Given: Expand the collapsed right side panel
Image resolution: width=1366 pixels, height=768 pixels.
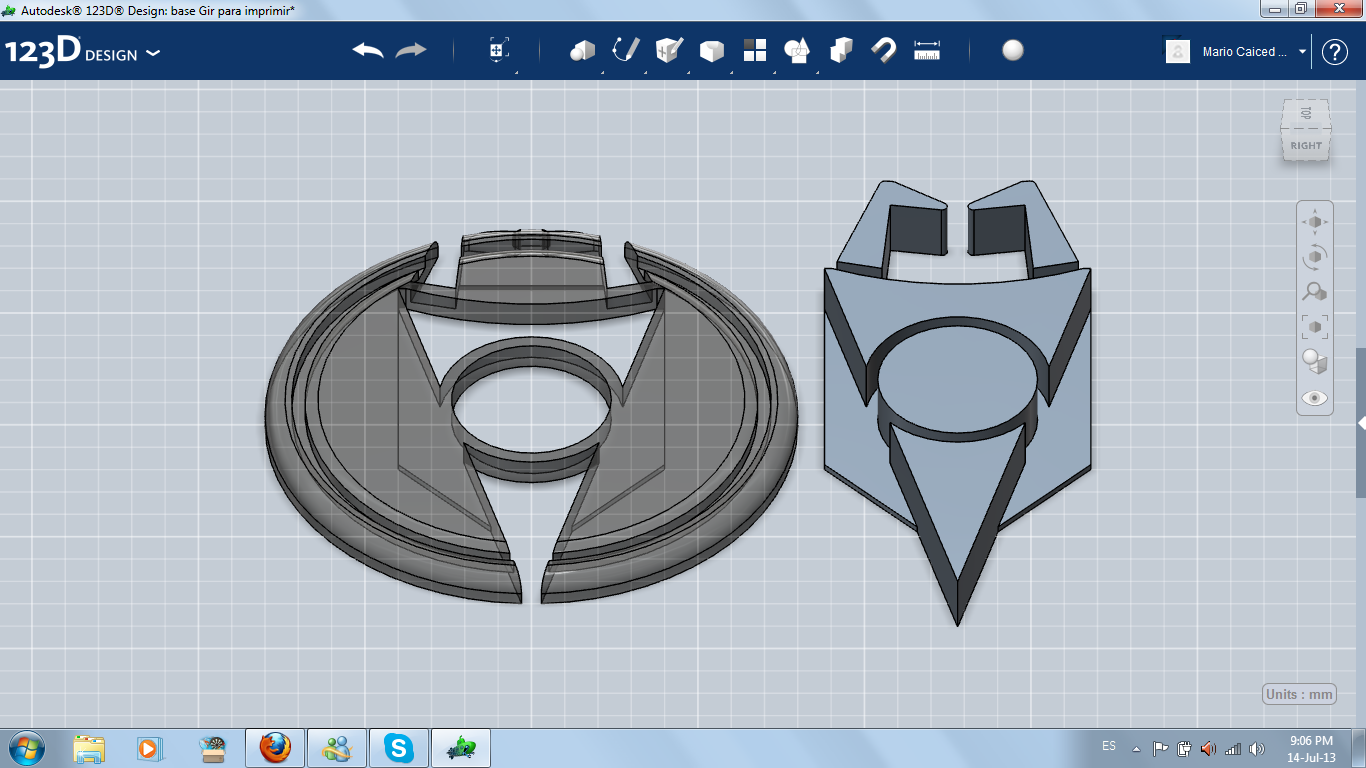Looking at the screenshot, I should coord(1360,423).
